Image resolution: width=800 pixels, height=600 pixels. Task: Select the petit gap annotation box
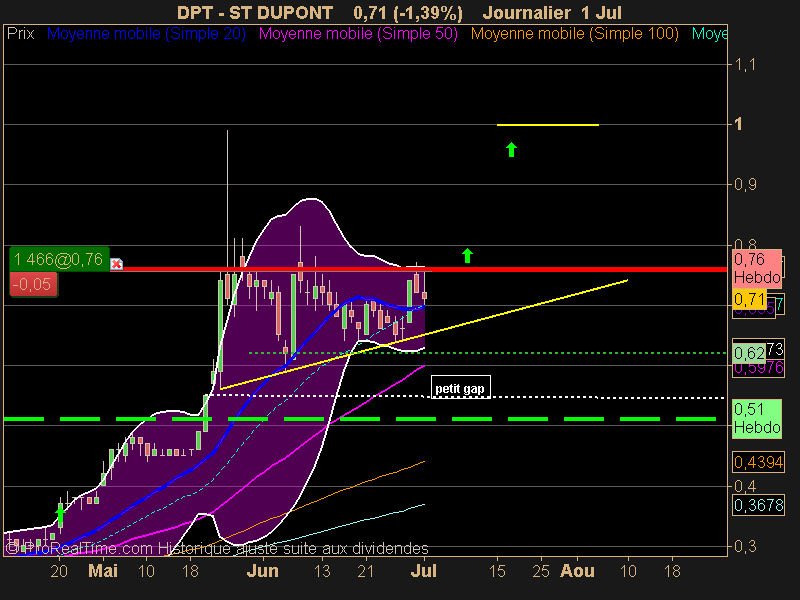pos(461,387)
